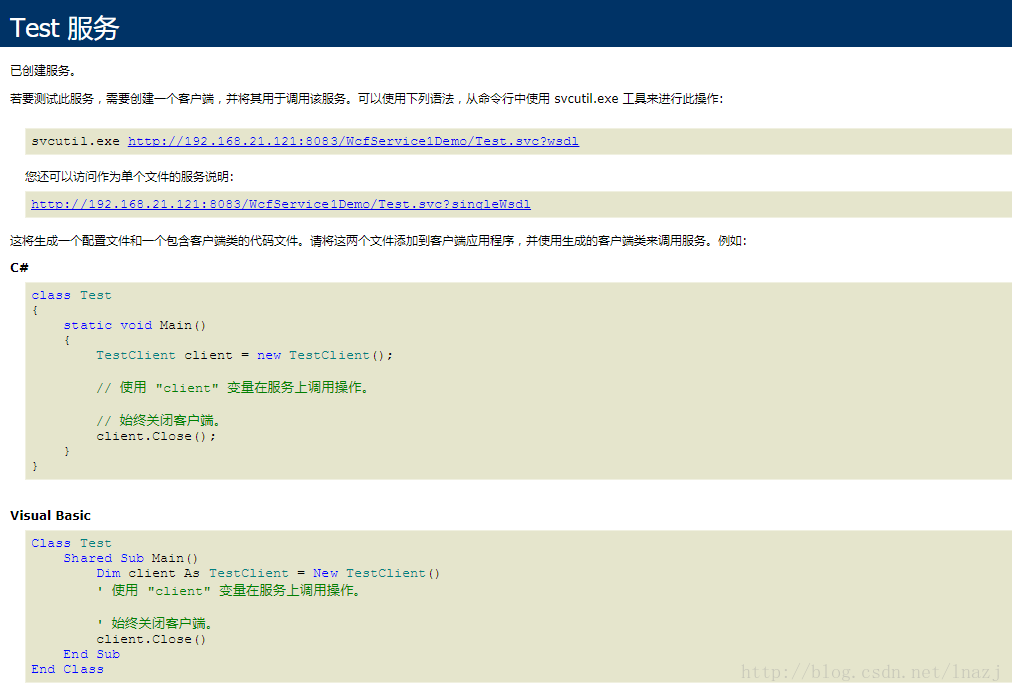
Task: Click the 'Dim client As TestClient = New TestClient()' line
Action: coord(268,573)
